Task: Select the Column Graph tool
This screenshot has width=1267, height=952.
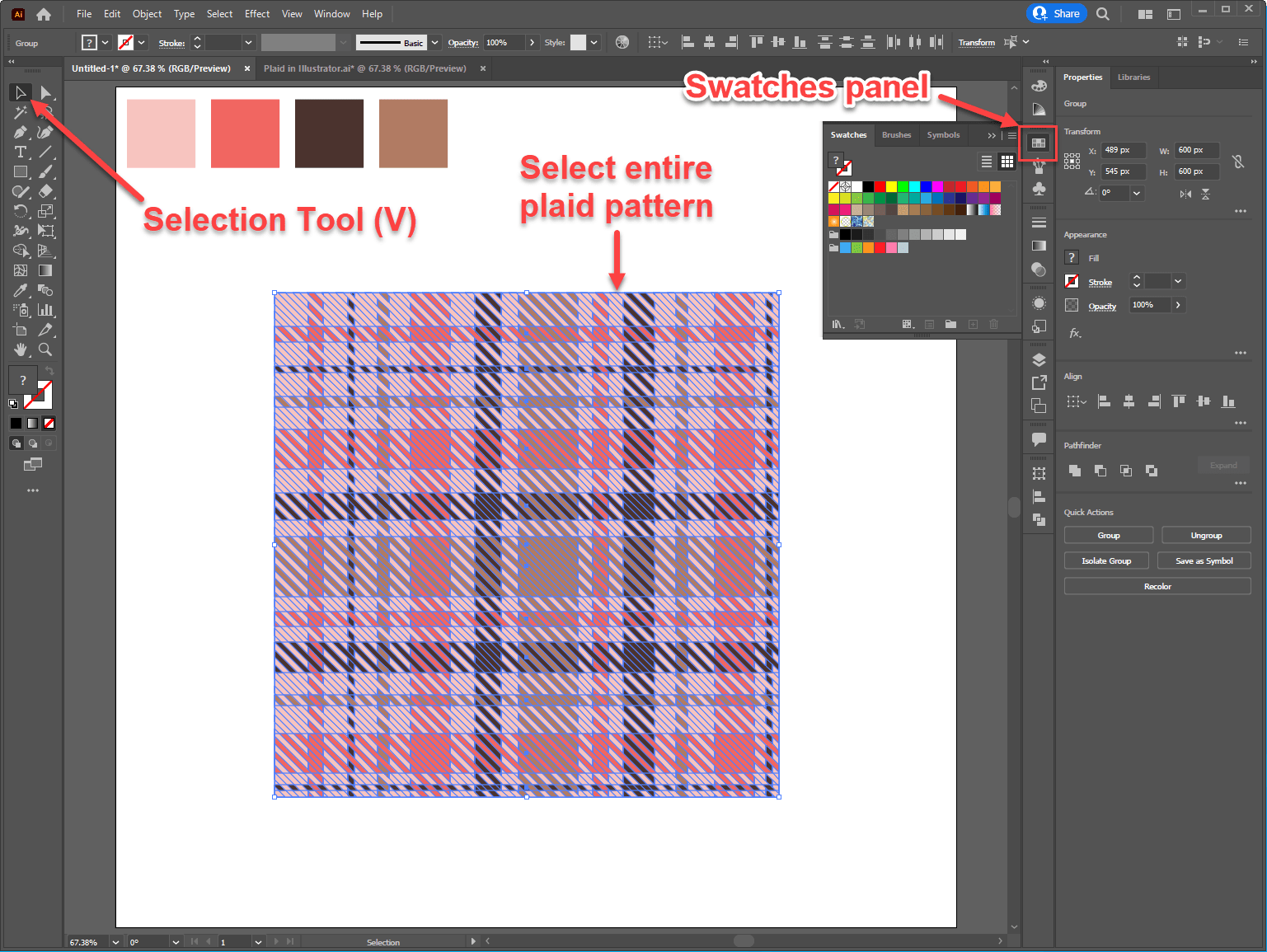Action: click(x=45, y=310)
